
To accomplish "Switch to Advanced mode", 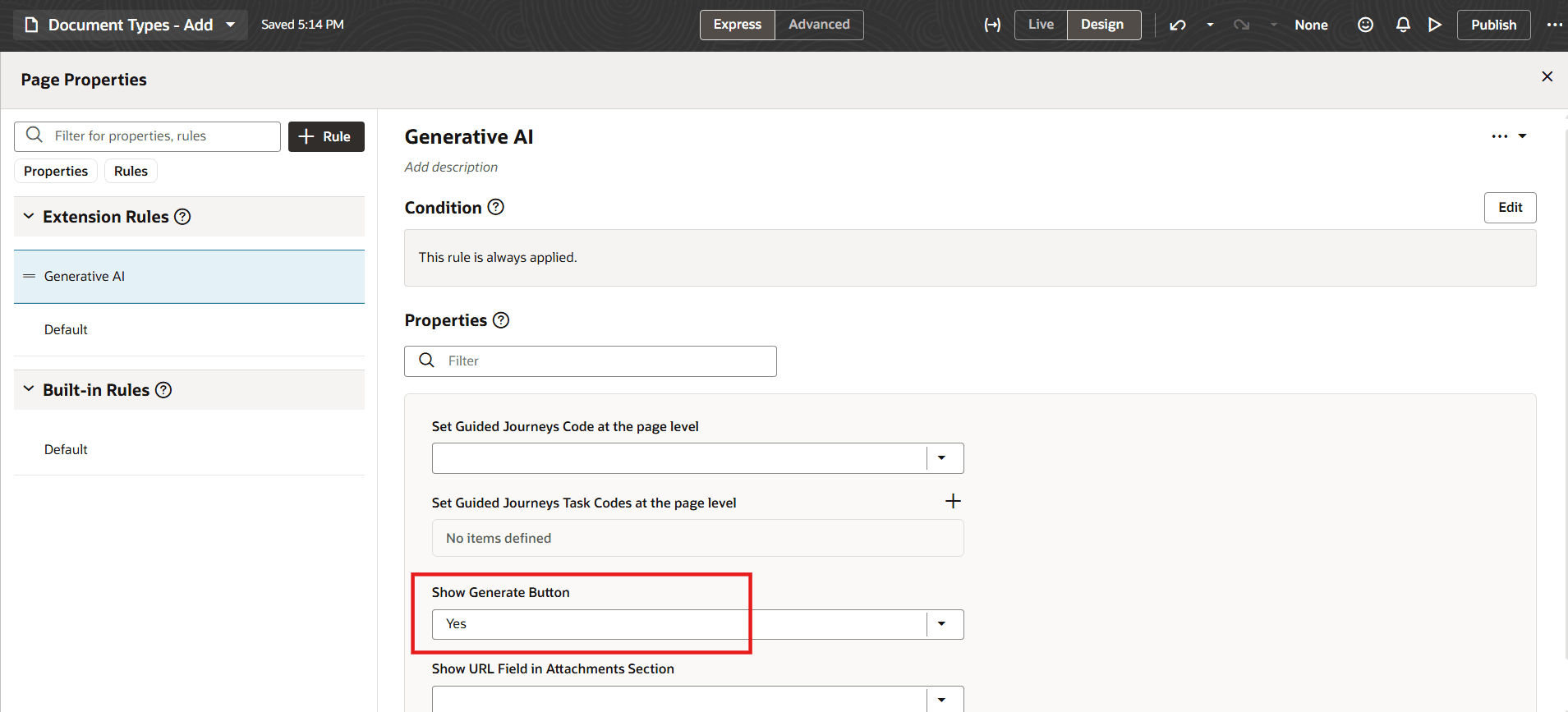I will point(819,25).
